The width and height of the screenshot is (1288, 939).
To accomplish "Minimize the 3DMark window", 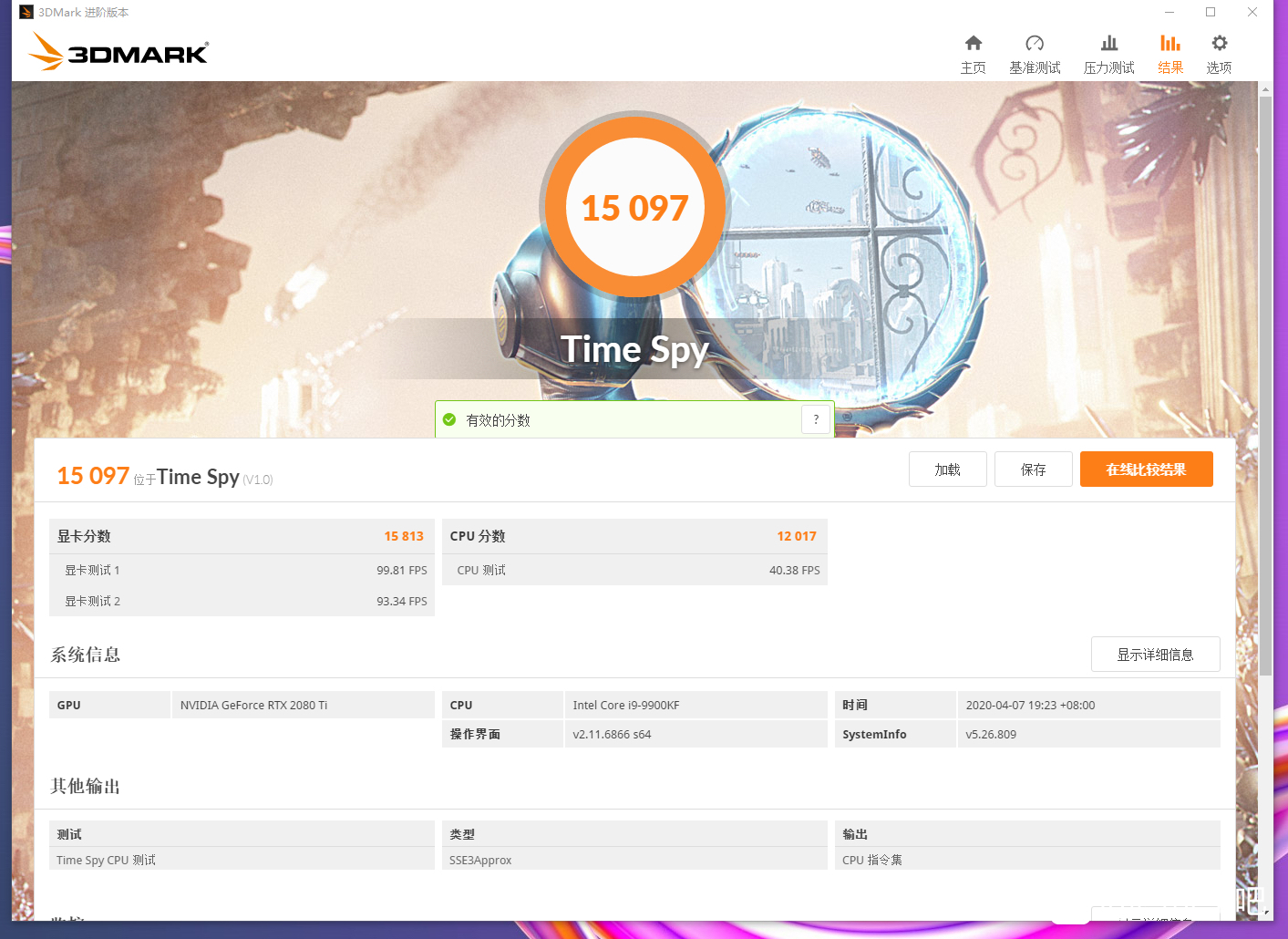I will pos(1170,12).
